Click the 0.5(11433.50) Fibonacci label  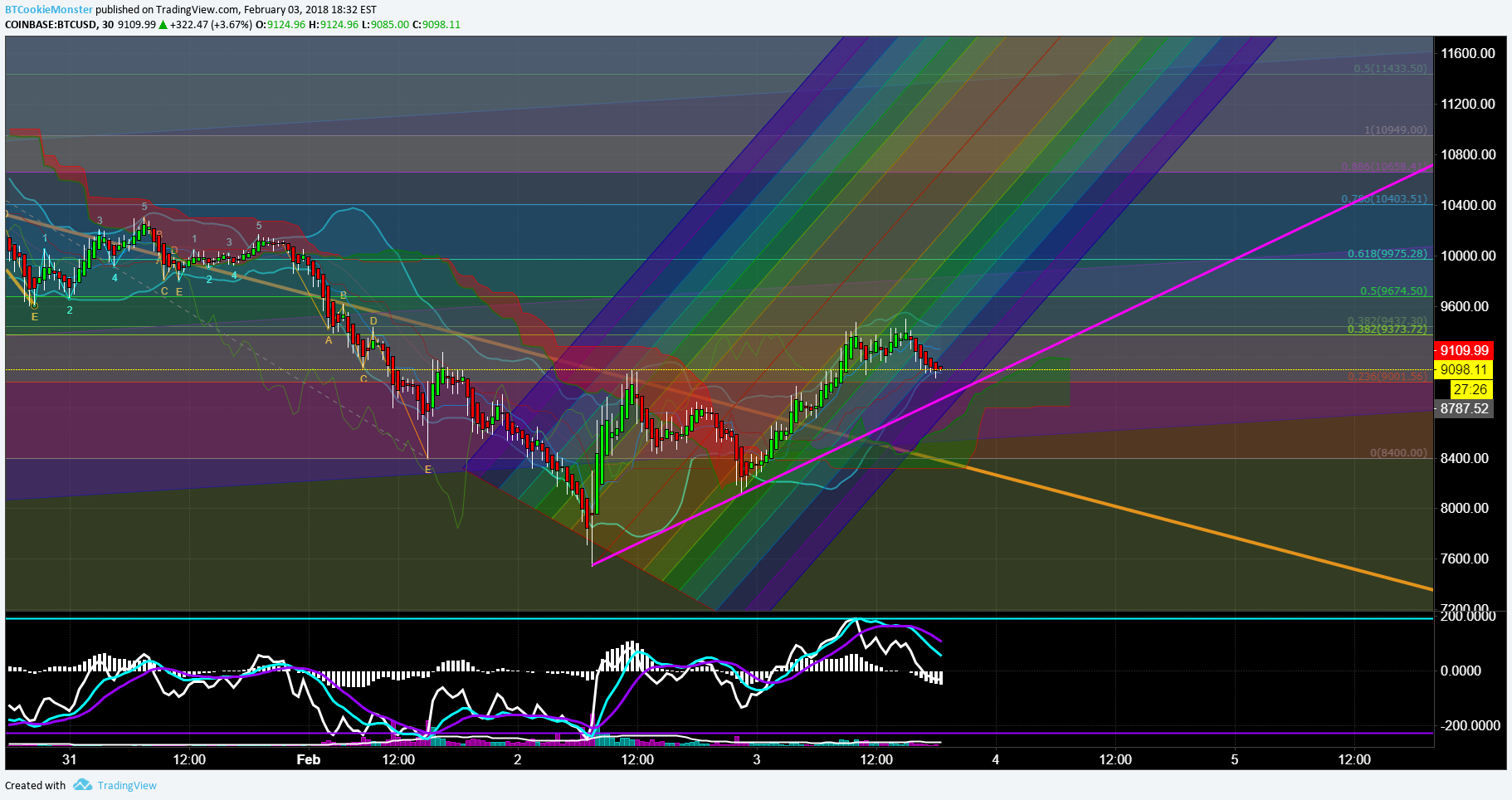click(1391, 68)
